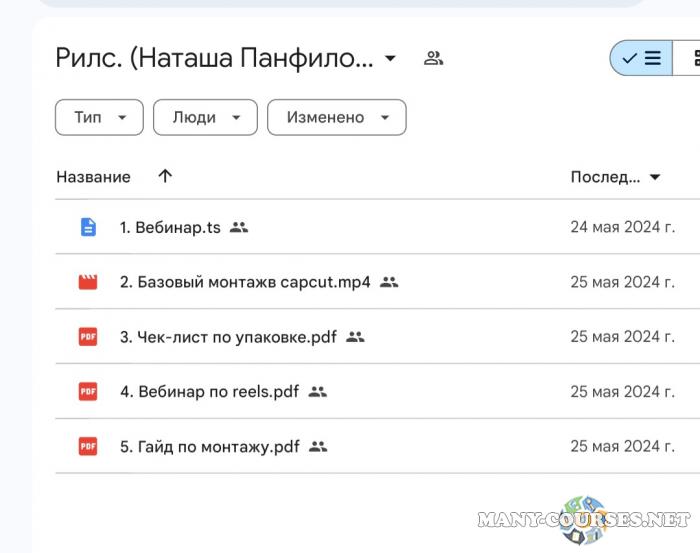Click the PDF icon of Вебинар по reels
Screen dimensions: 700x553
88,392
